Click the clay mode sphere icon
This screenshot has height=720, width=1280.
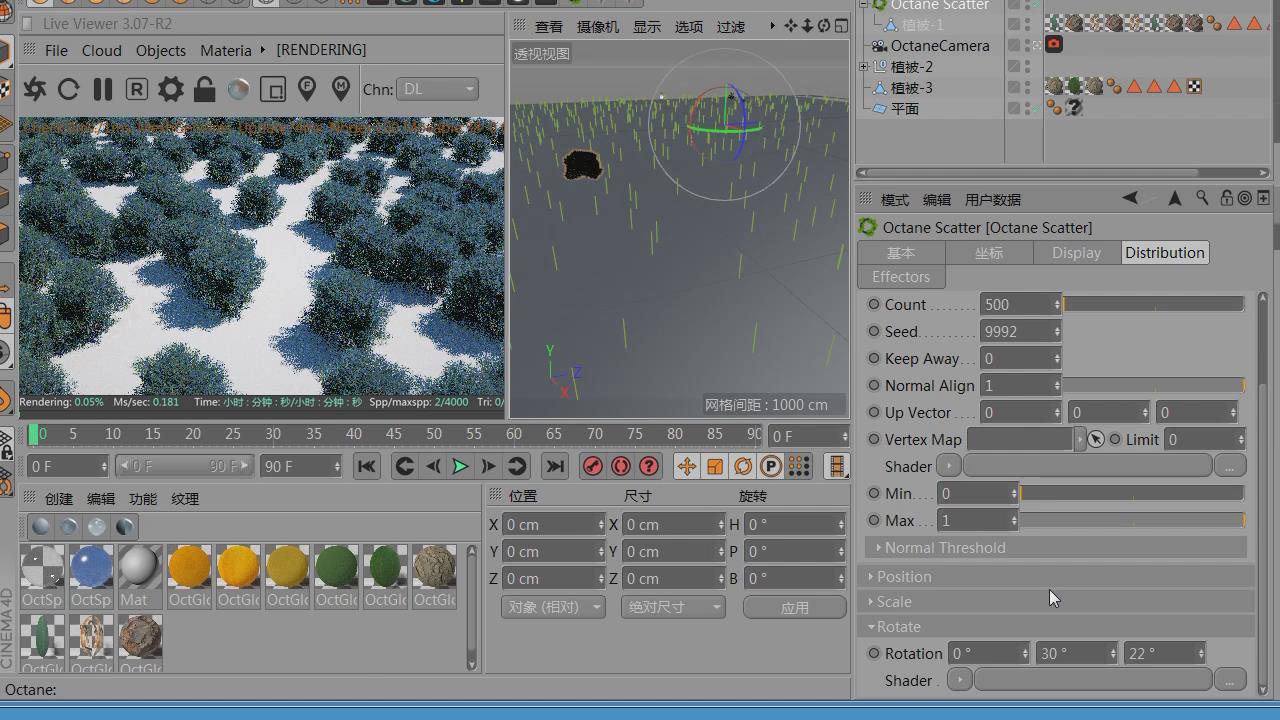point(238,89)
